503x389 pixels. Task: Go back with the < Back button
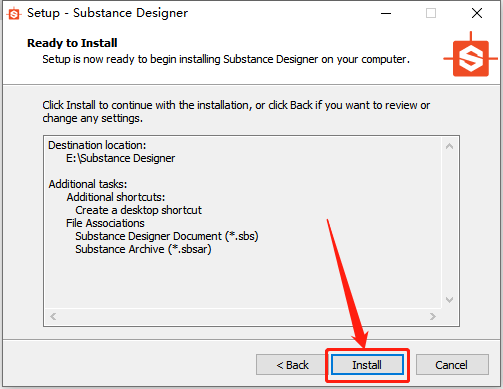pyautogui.click(x=291, y=365)
